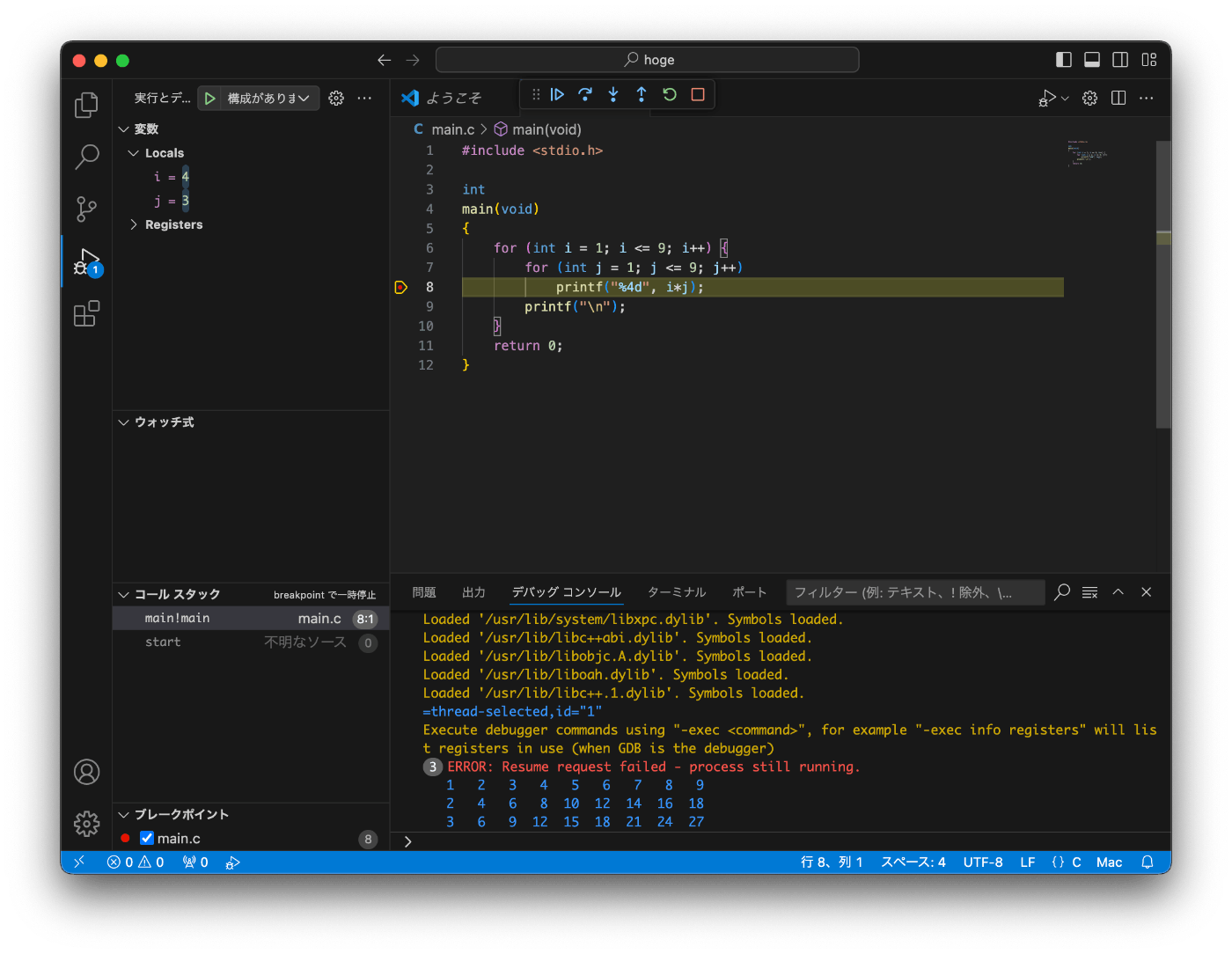Open the Extensions view
Viewport: 1232px width, 954px height.
click(x=86, y=314)
